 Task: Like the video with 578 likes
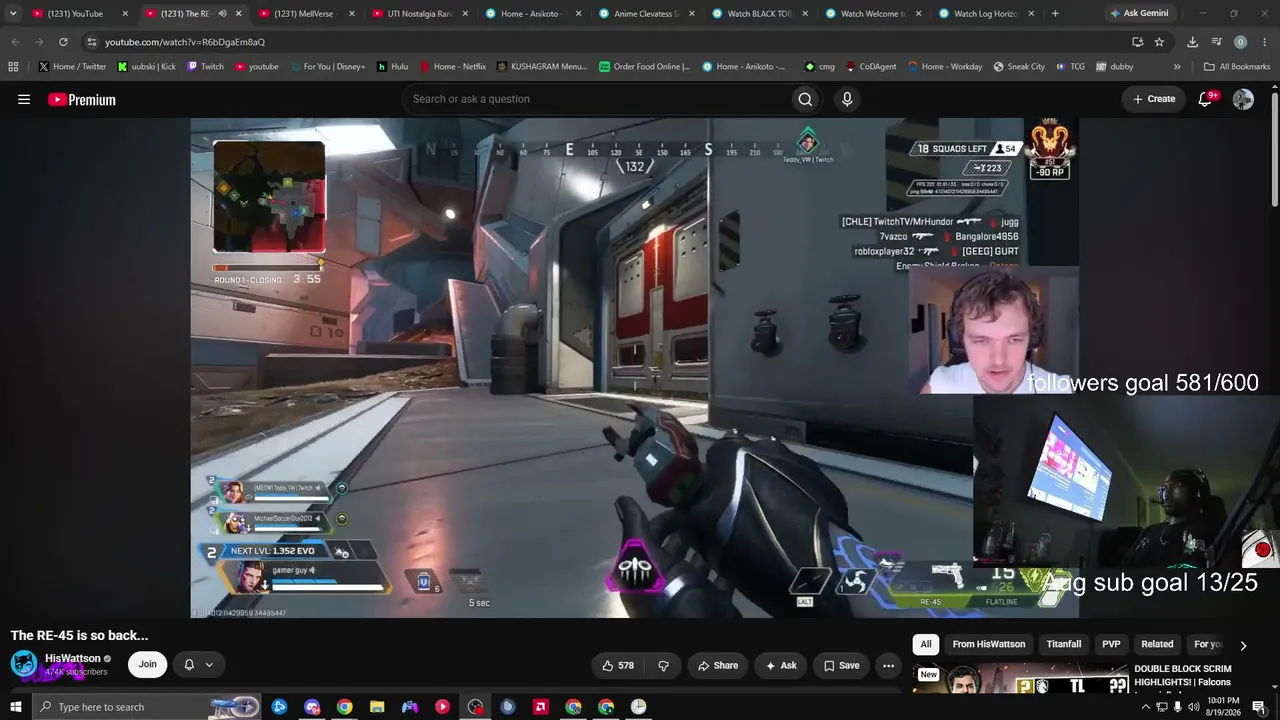point(618,665)
